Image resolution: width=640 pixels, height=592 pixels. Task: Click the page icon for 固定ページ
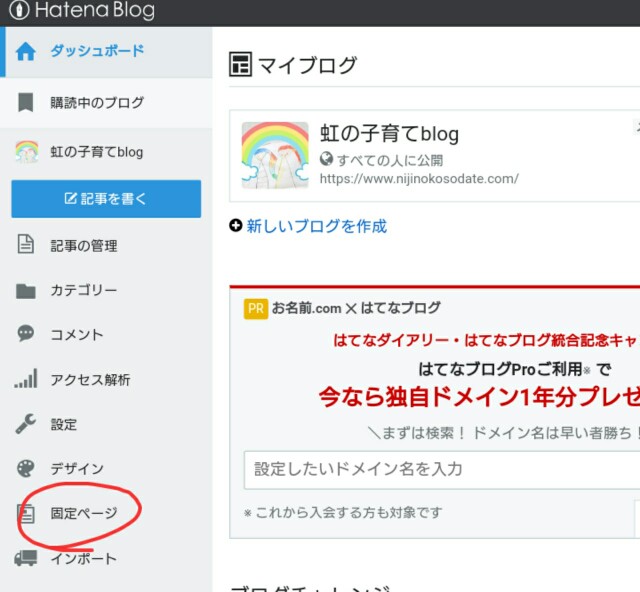(x=26, y=514)
